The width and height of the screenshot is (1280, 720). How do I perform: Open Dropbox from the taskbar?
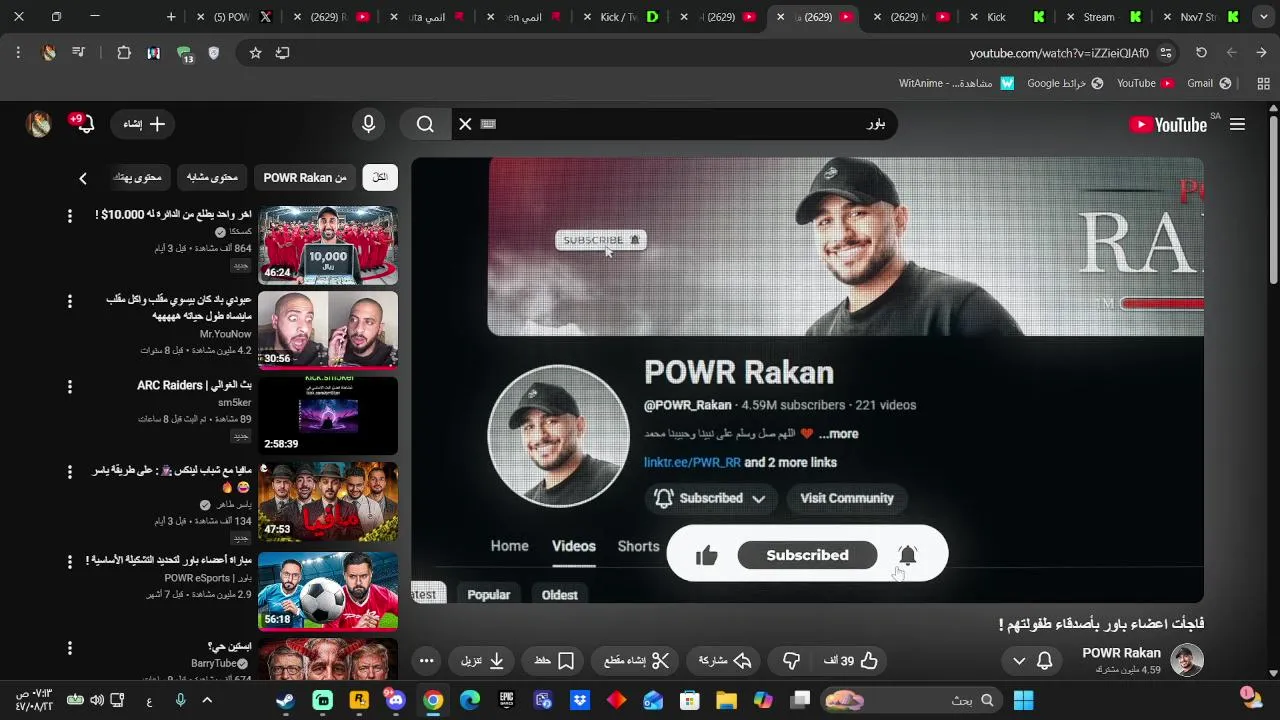click(580, 701)
